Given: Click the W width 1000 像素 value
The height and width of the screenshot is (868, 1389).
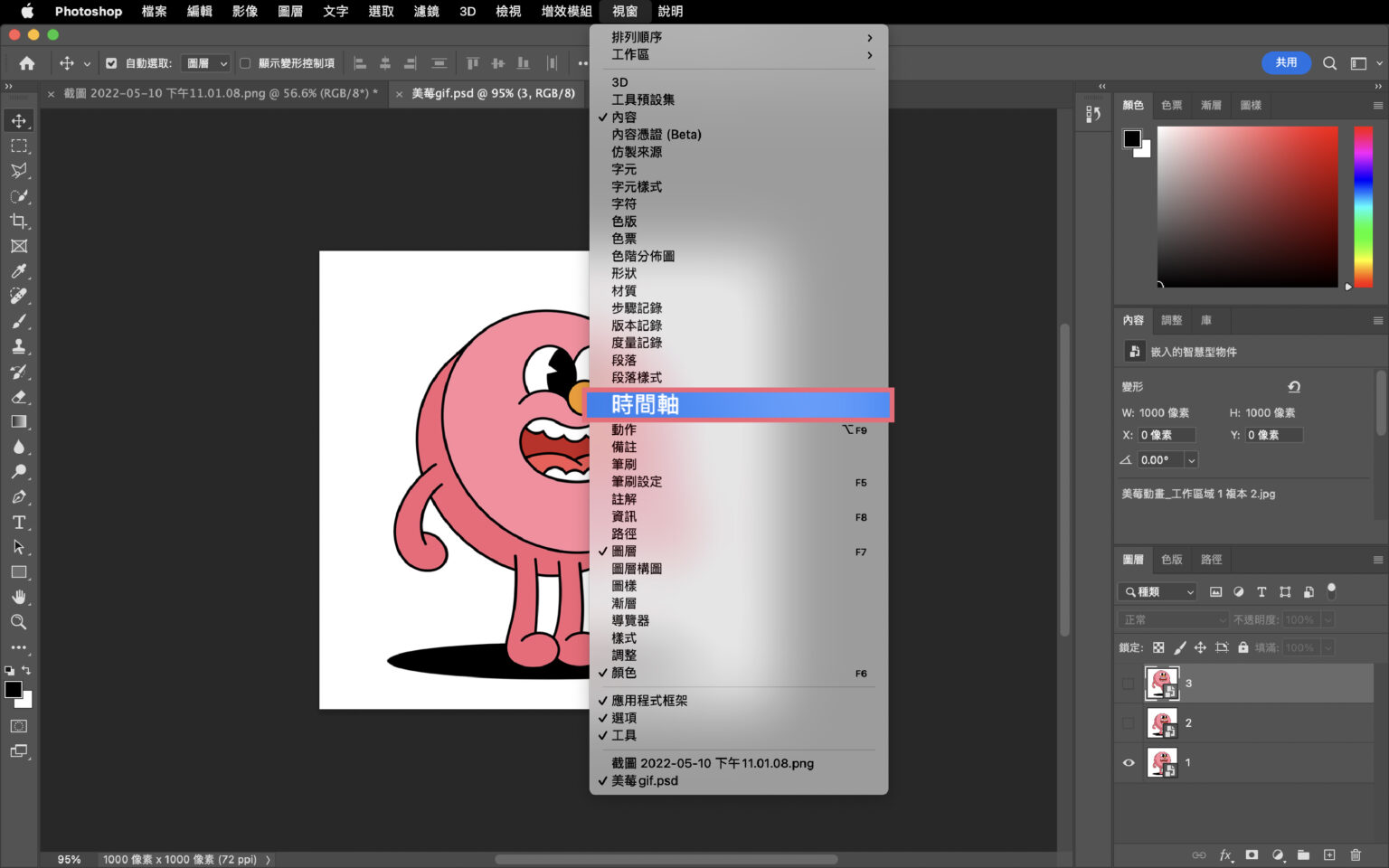Looking at the screenshot, I should pyautogui.click(x=1164, y=413).
